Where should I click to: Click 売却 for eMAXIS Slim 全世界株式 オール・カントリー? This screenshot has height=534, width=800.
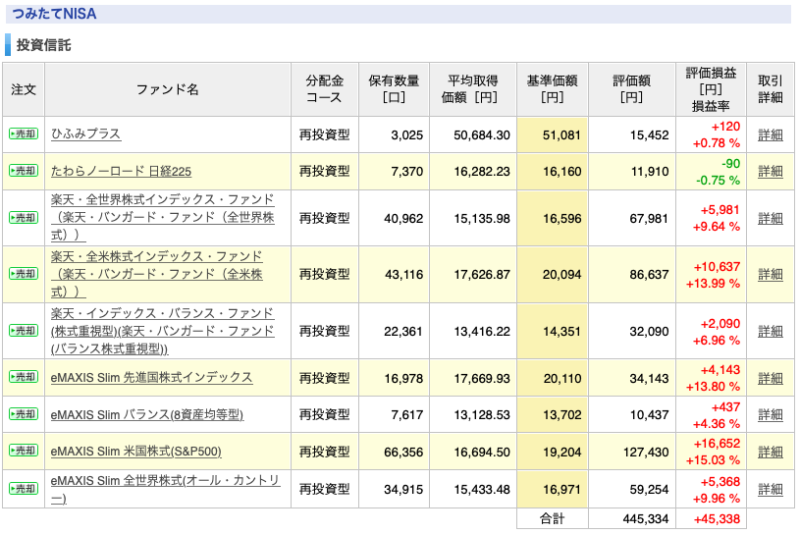pyautogui.click(x=23, y=489)
